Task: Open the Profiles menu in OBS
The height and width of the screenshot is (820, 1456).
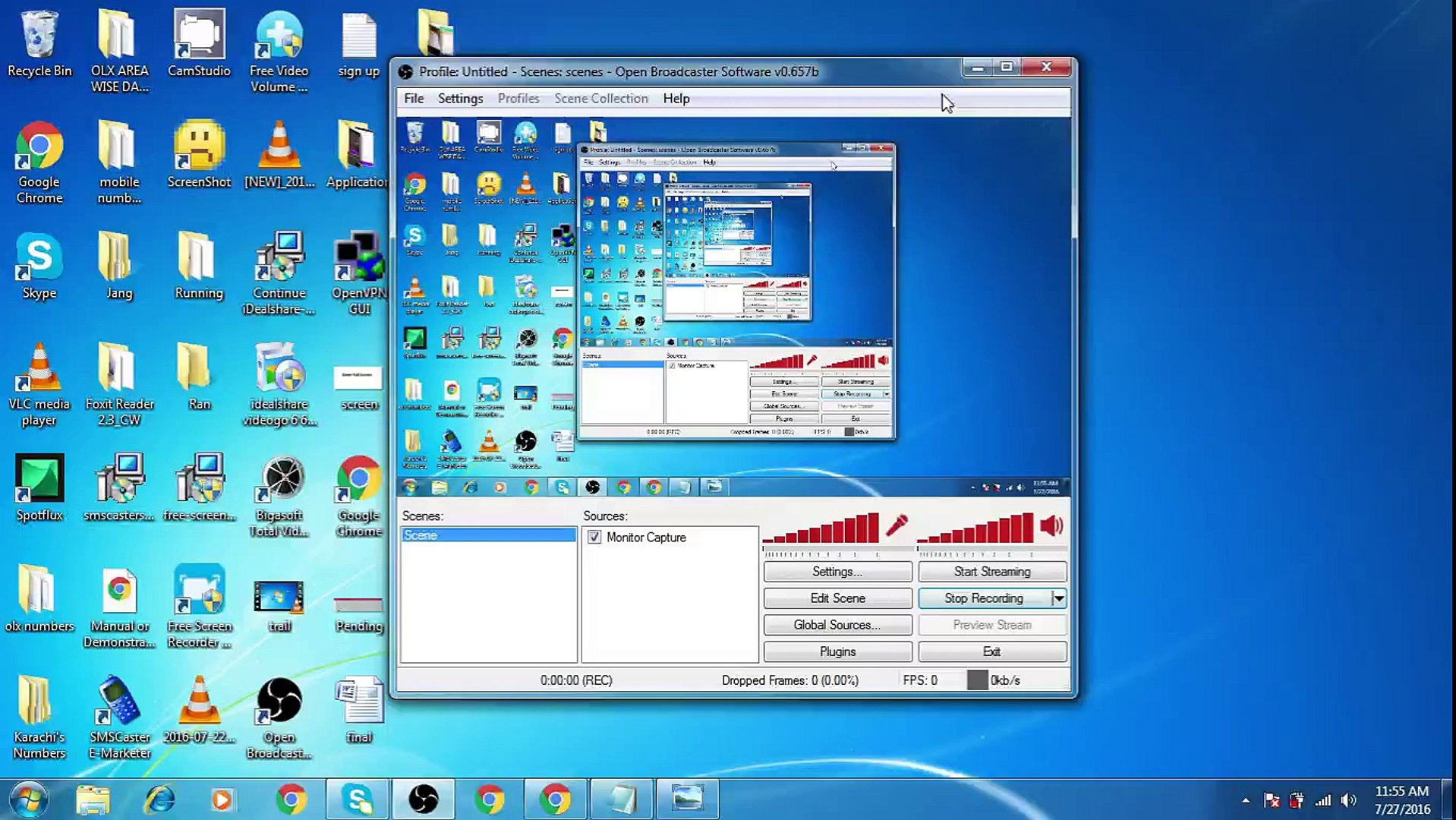Action: (x=518, y=99)
